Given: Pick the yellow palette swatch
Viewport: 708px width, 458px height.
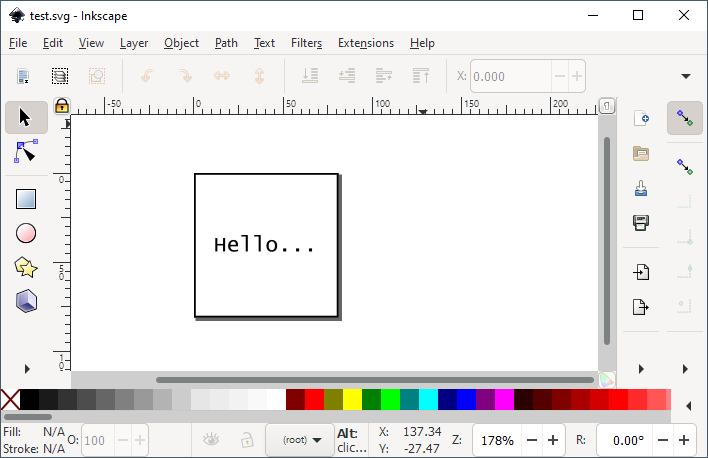Looking at the screenshot, I should point(352,400).
